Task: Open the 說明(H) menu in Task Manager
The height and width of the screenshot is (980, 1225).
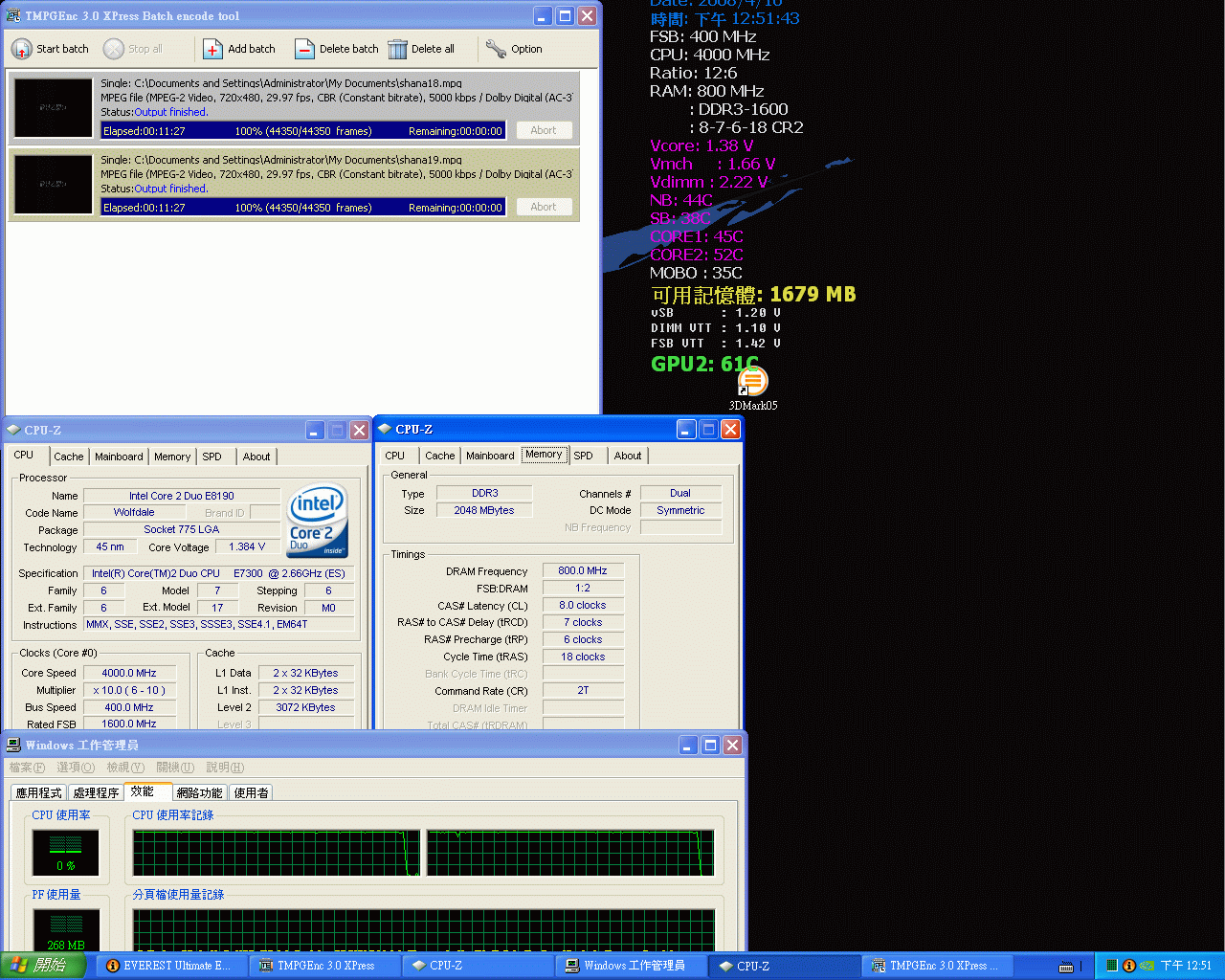Action: tap(225, 768)
